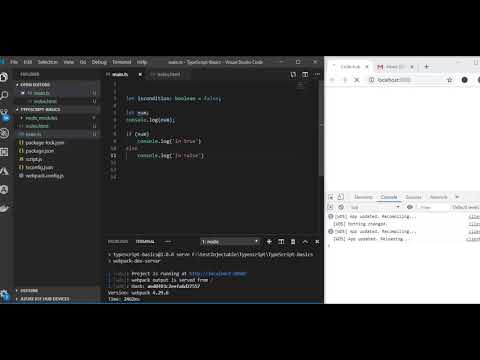This screenshot has height=360, width=480.
Task: Open tsconfig.json in Explorer
Action: 39,167
